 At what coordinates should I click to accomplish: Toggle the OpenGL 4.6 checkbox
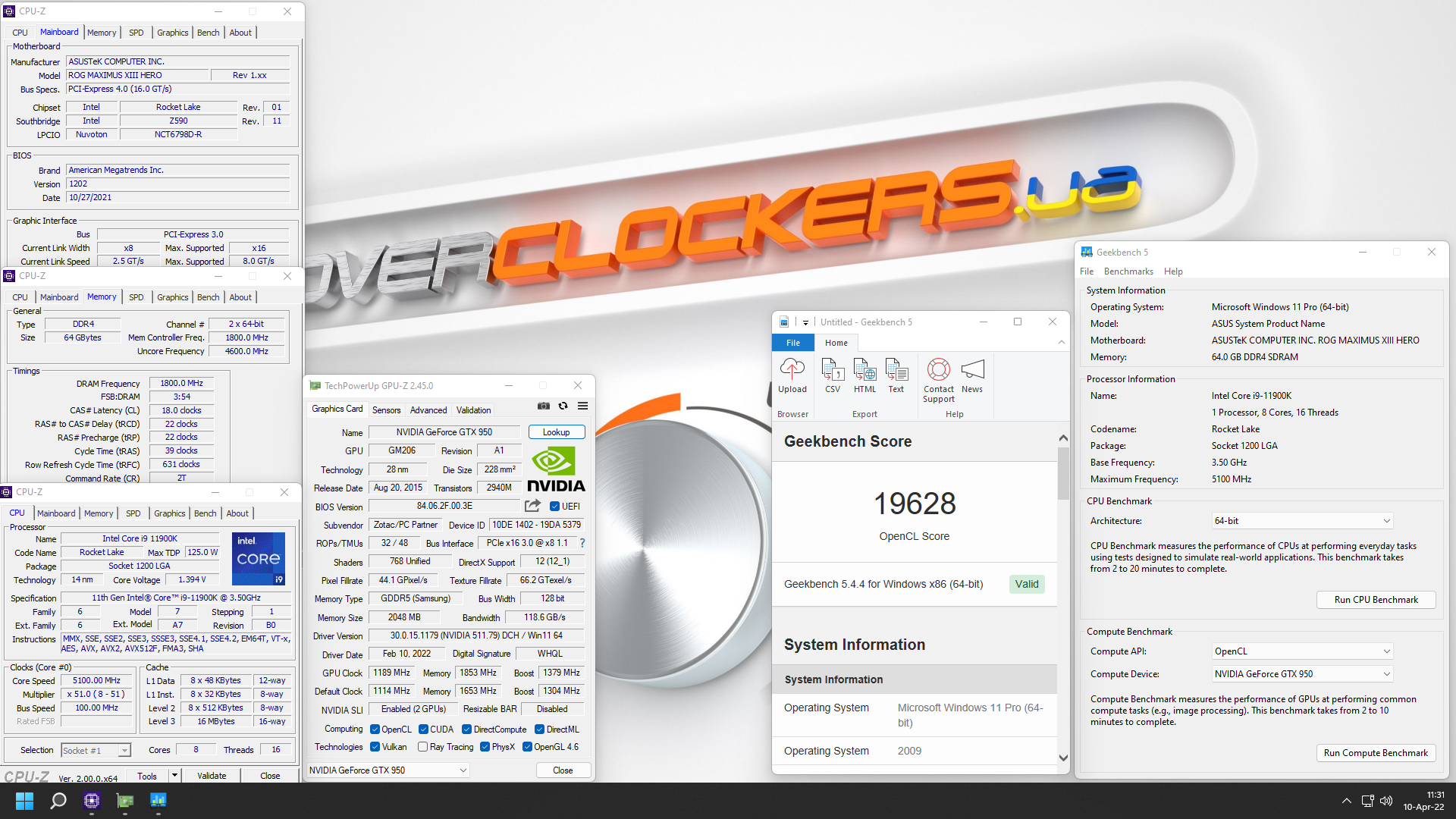point(527,747)
